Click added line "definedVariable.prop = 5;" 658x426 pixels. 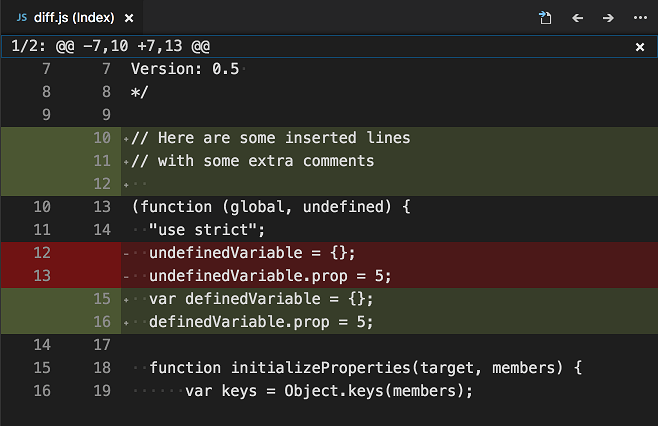261,322
